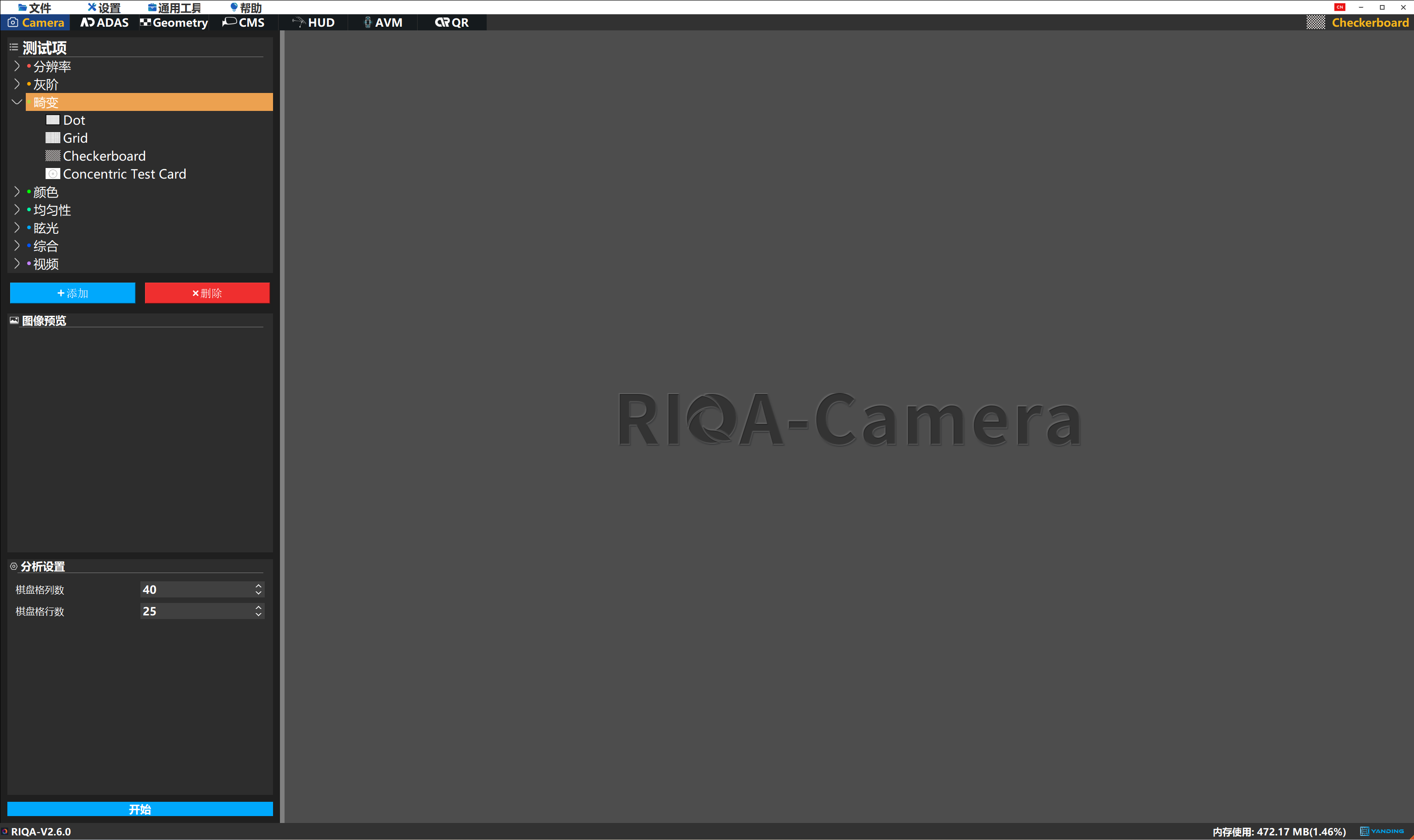Collapse the 畸变 tree node

(17, 103)
